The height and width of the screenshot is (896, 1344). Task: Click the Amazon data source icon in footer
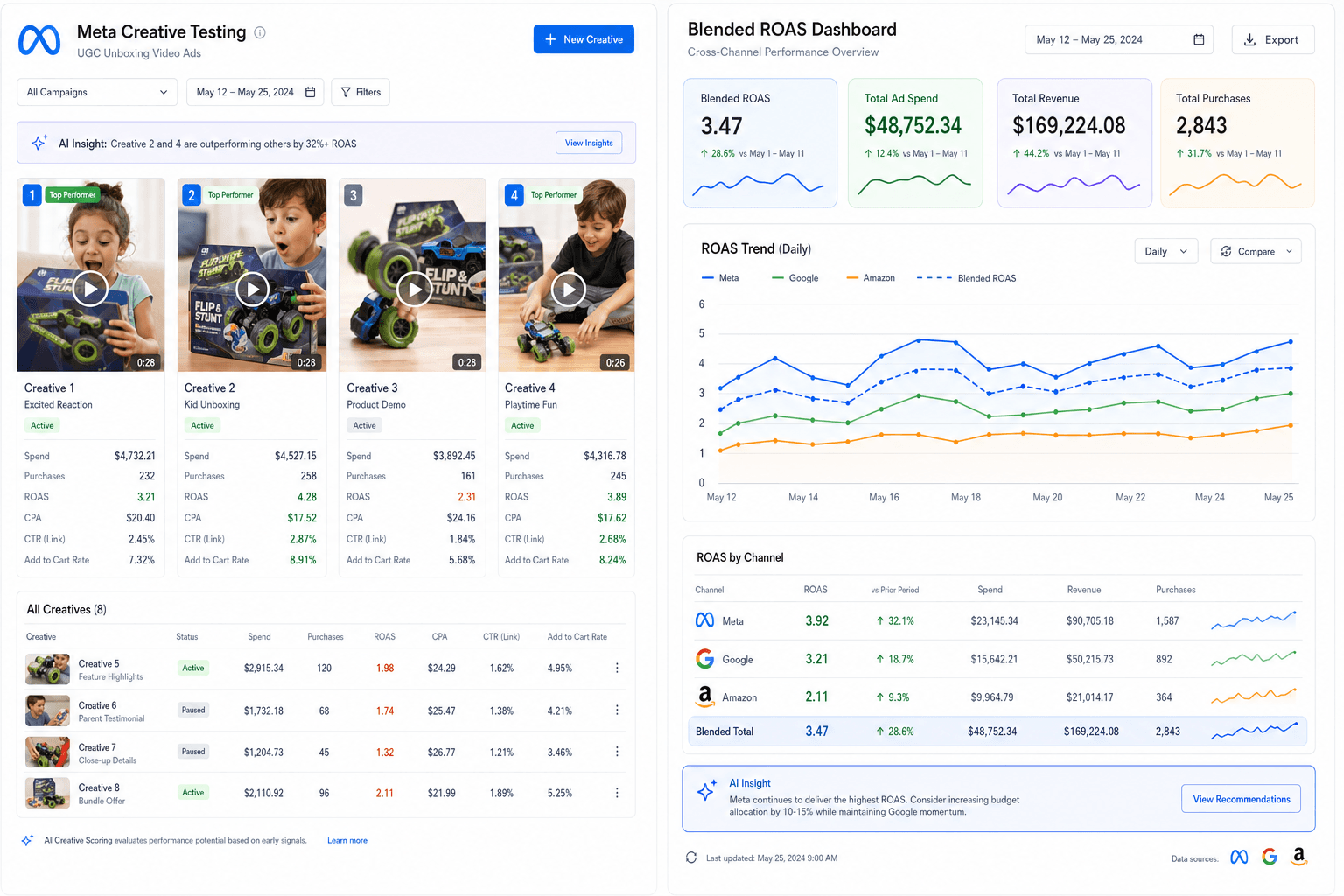pos(1299,857)
